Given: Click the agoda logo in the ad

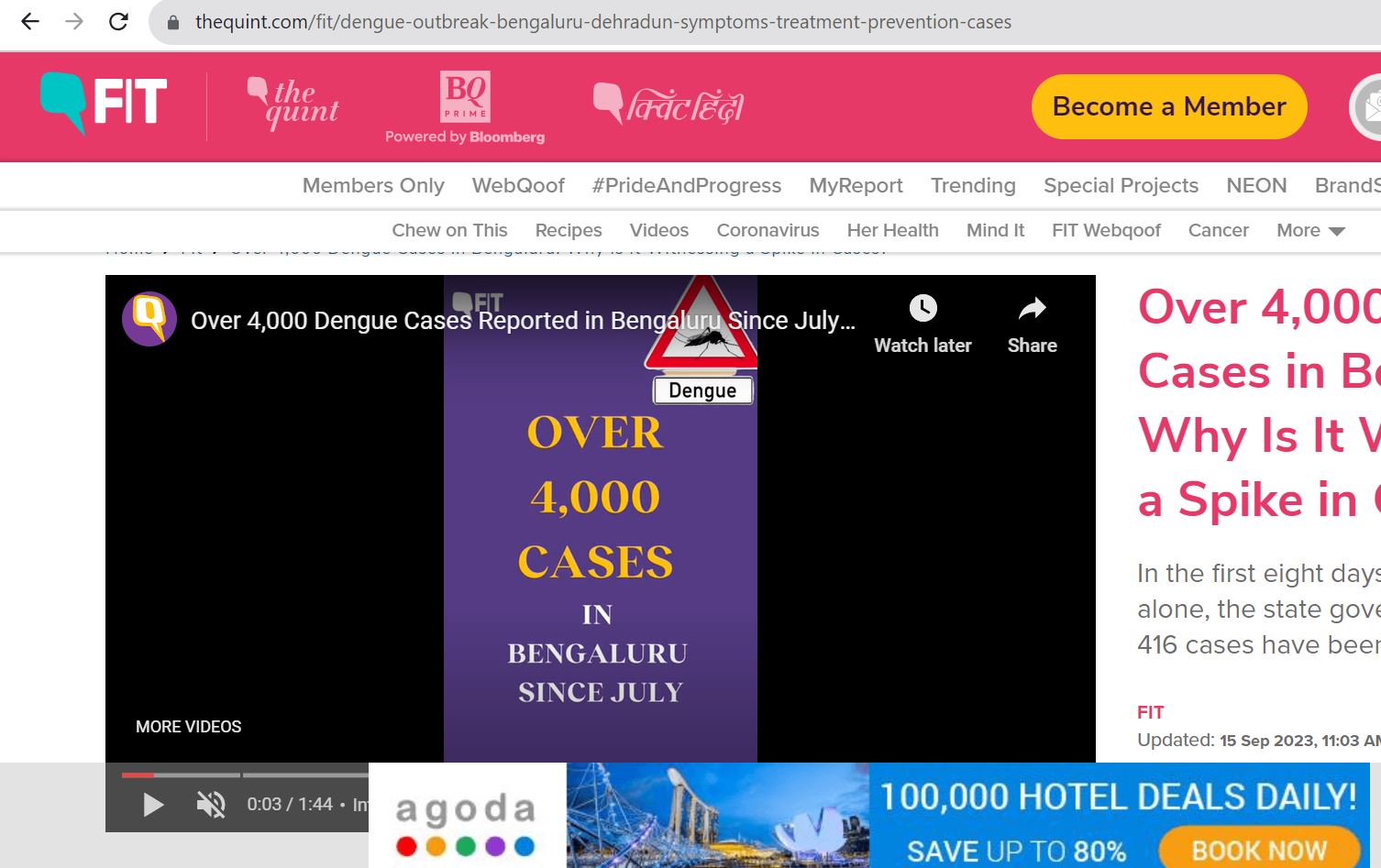Looking at the screenshot, I should pyautogui.click(x=466, y=824).
